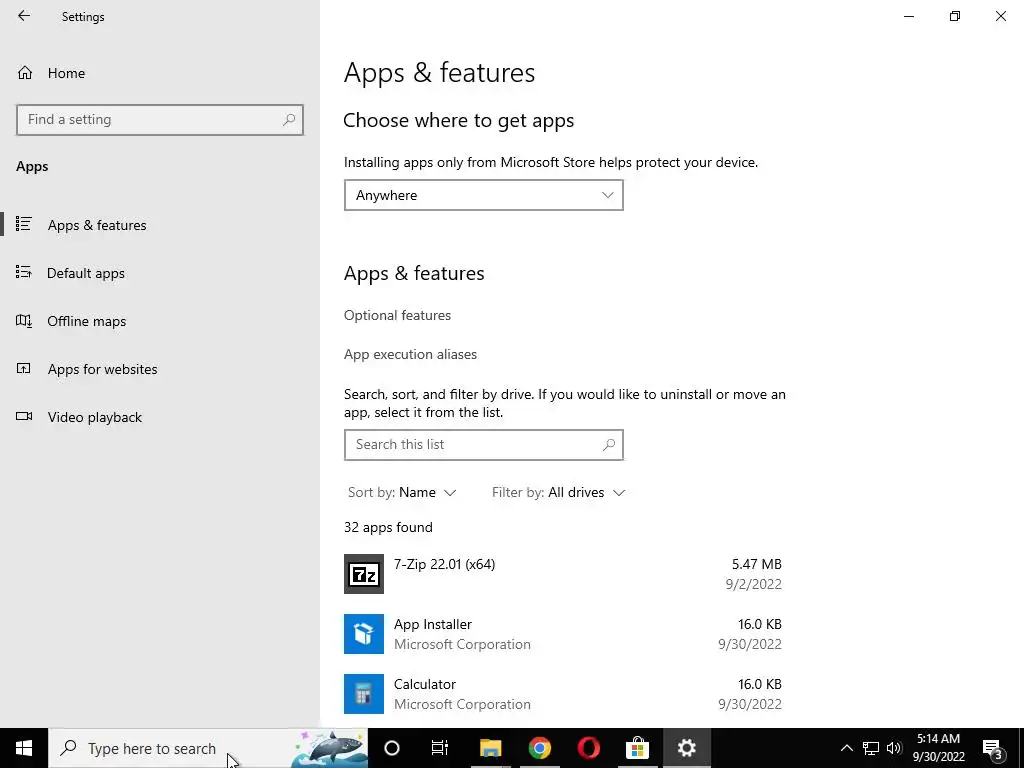Open the Sort by Name dropdown
This screenshot has height=768, width=1024.
click(x=402, y=492)
